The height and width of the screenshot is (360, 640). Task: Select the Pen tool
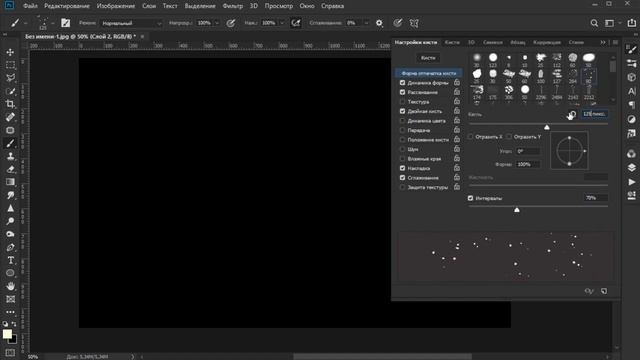pos(10,247)
